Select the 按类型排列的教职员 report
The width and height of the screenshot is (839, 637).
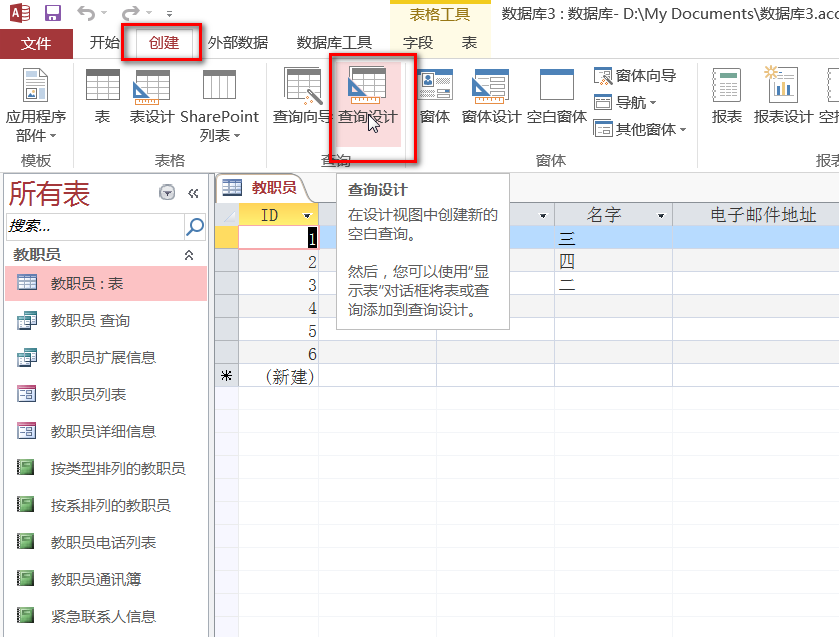(x=106, y=468)
